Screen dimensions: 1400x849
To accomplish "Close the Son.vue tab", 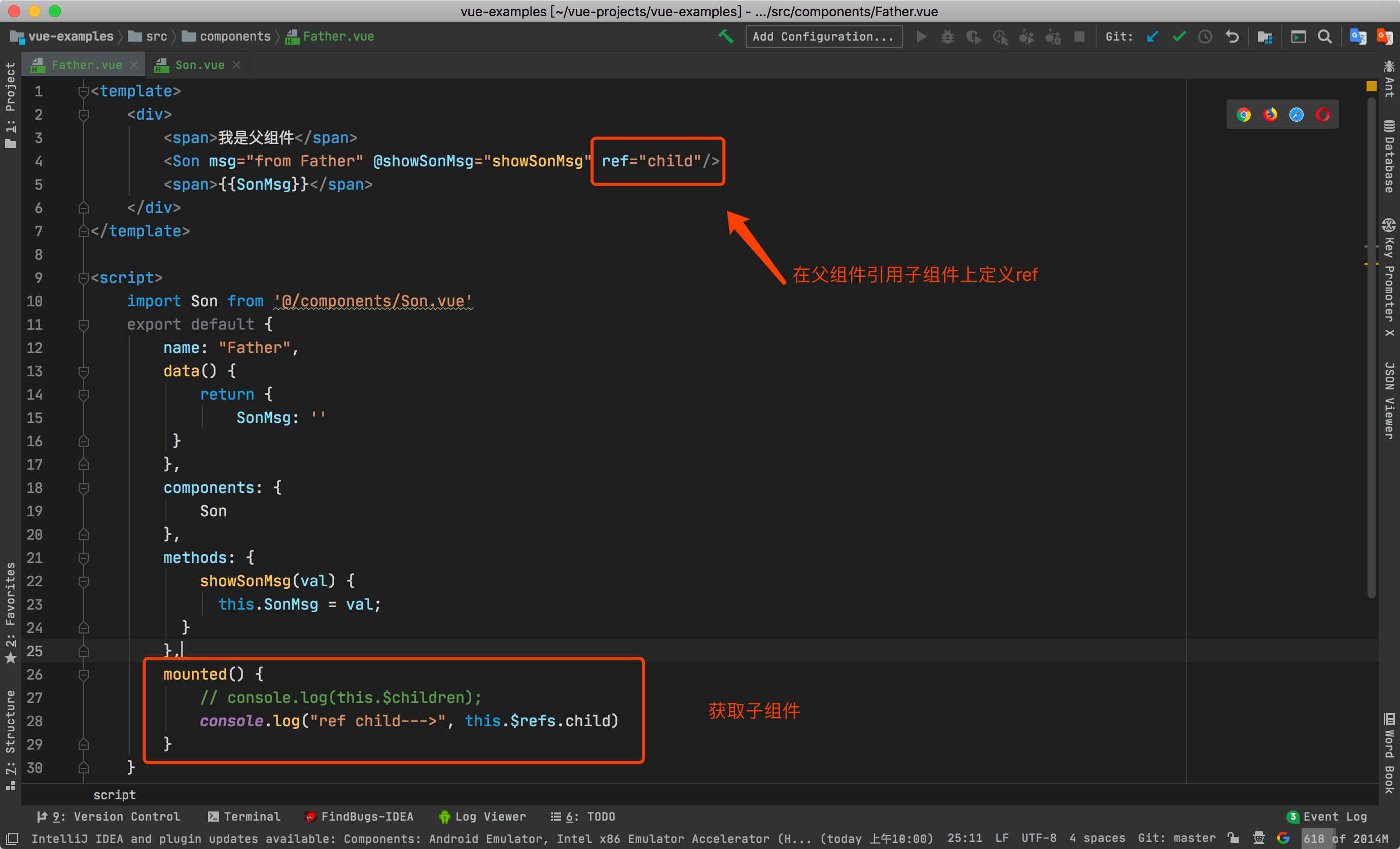I will 236,65.
